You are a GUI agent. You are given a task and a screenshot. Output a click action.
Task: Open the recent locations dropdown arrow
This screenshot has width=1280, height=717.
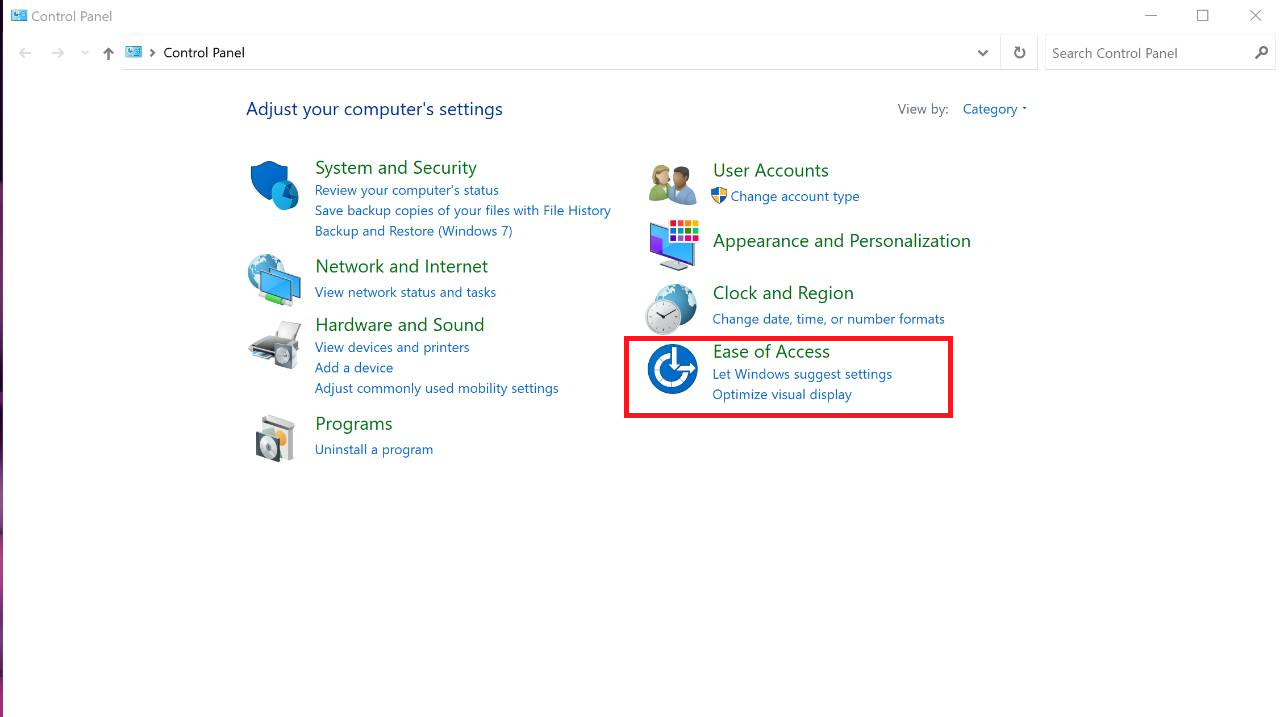pyautogui.click(x=84, y=53)
